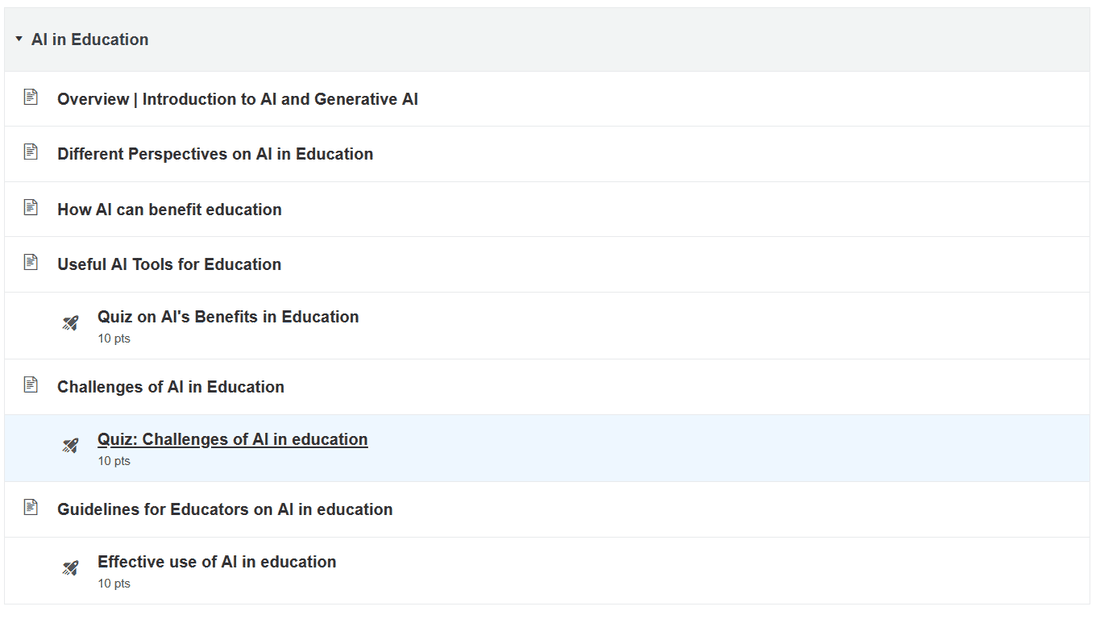1100x619 pixels.
Task: Click 10 pts under Quiz on AI's Benefits
Action: tap(114, 338)
